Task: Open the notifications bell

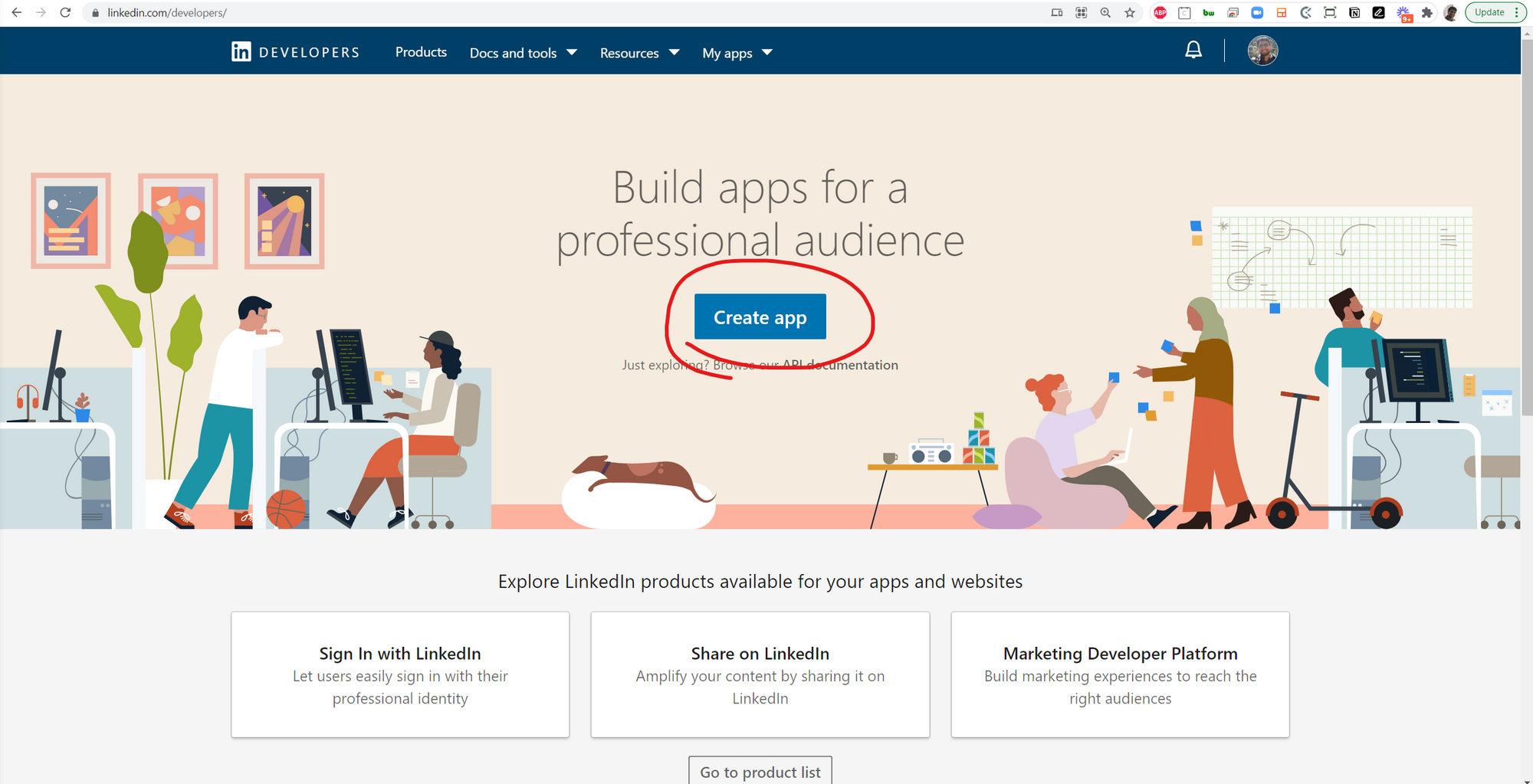Action: point(1193,51)
